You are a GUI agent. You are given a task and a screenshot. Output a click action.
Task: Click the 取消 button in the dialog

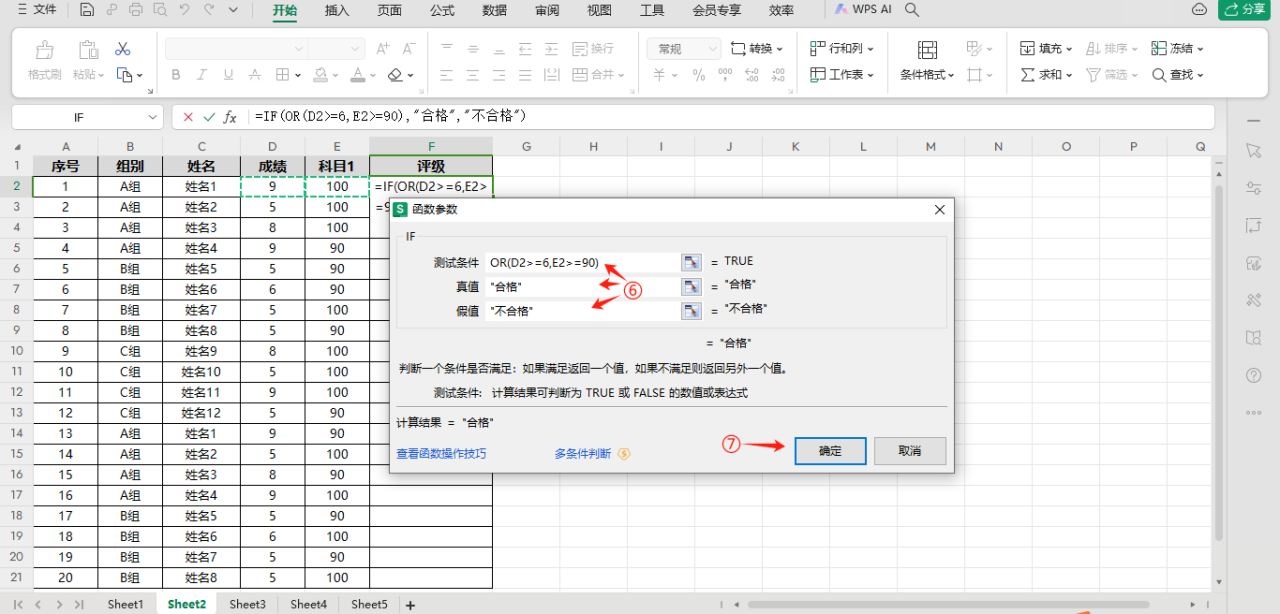pyautogui.click(x=910, y=451)
